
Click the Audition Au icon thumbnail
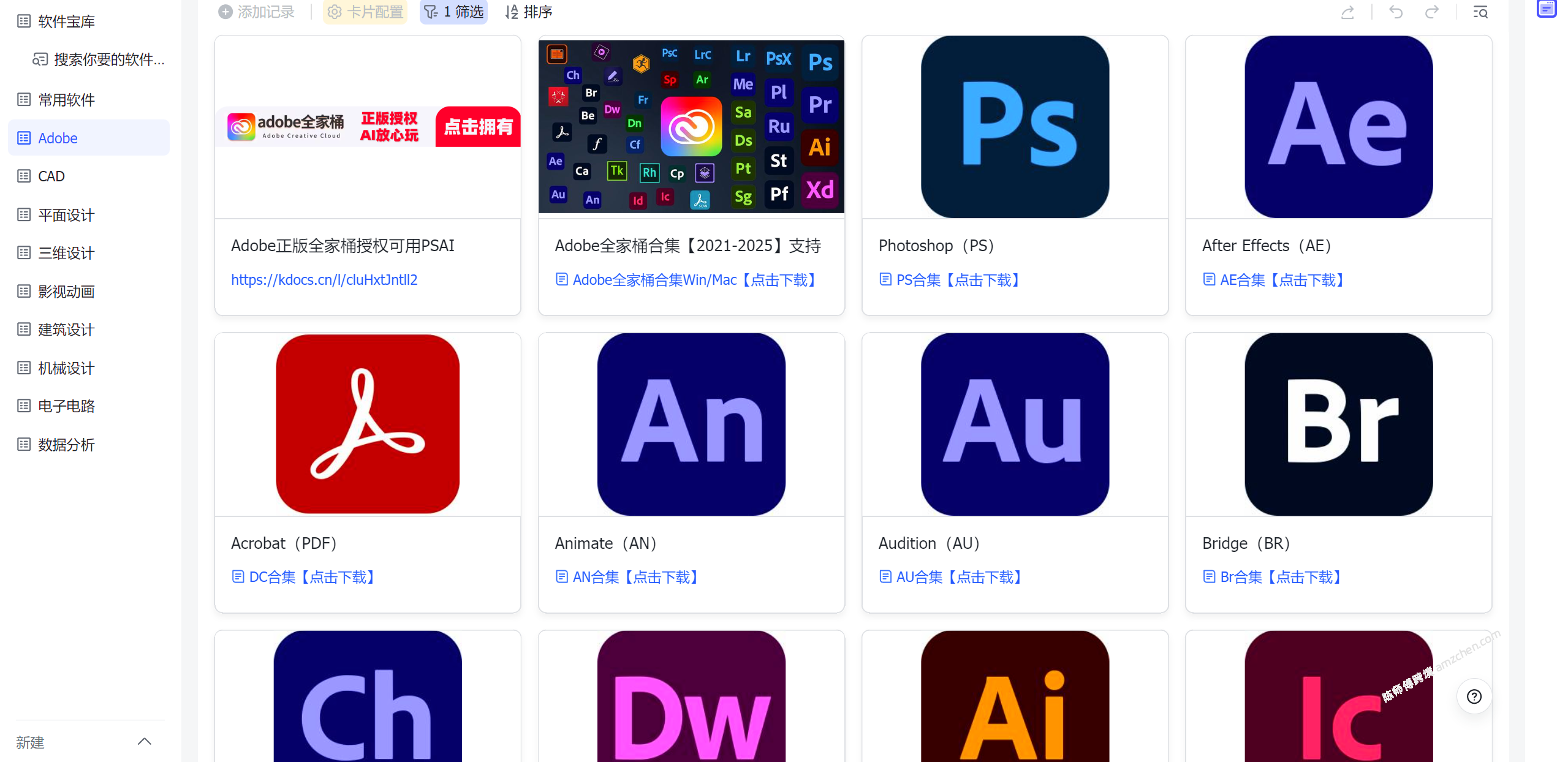tap(1015, 424)
